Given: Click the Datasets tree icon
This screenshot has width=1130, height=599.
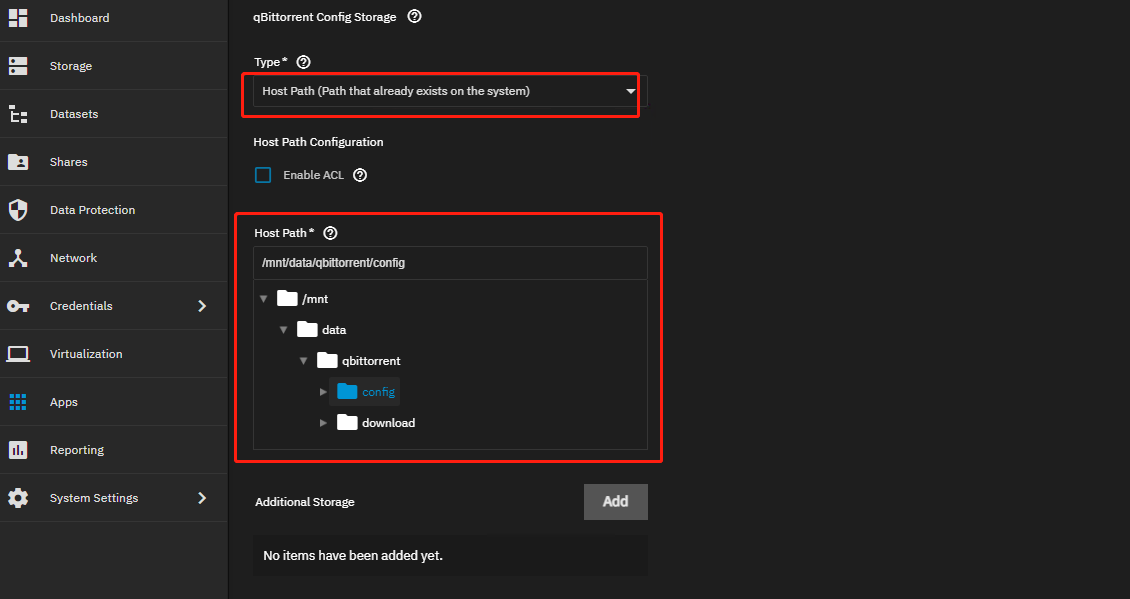Looking at the screenshot, I should 18,114.
